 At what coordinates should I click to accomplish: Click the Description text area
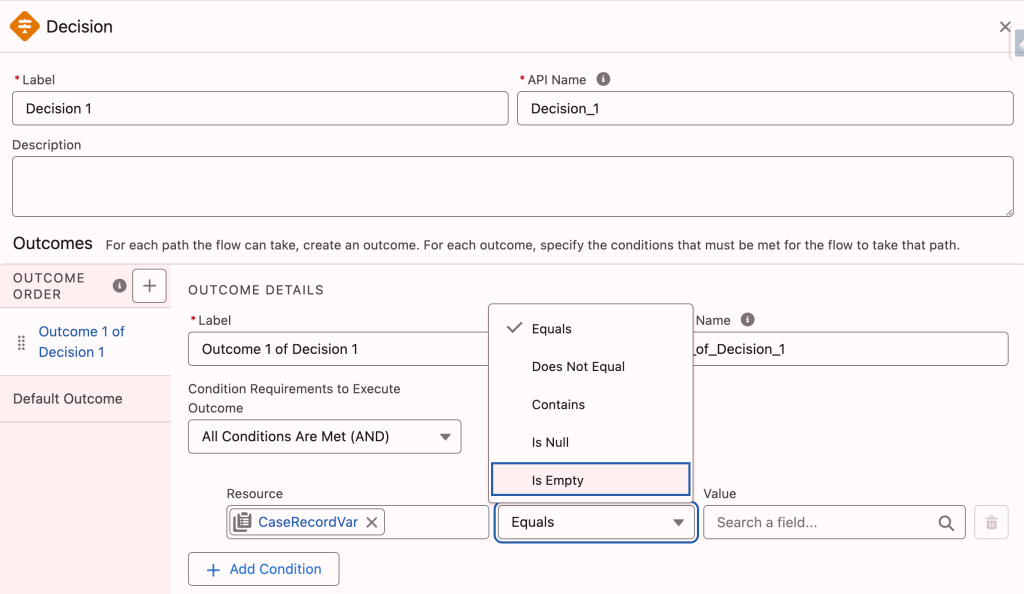pyautogui.click(x=512, y=187)
